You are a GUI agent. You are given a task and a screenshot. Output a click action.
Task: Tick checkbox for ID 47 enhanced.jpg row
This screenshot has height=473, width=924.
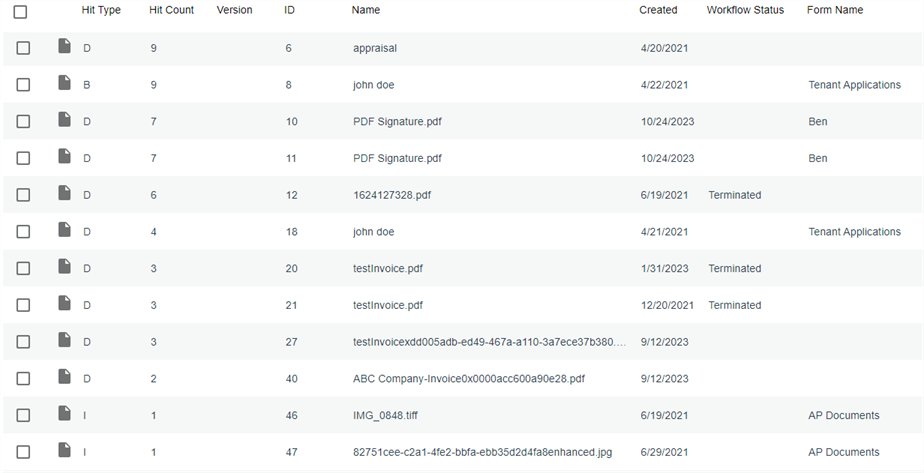(23, 452)
